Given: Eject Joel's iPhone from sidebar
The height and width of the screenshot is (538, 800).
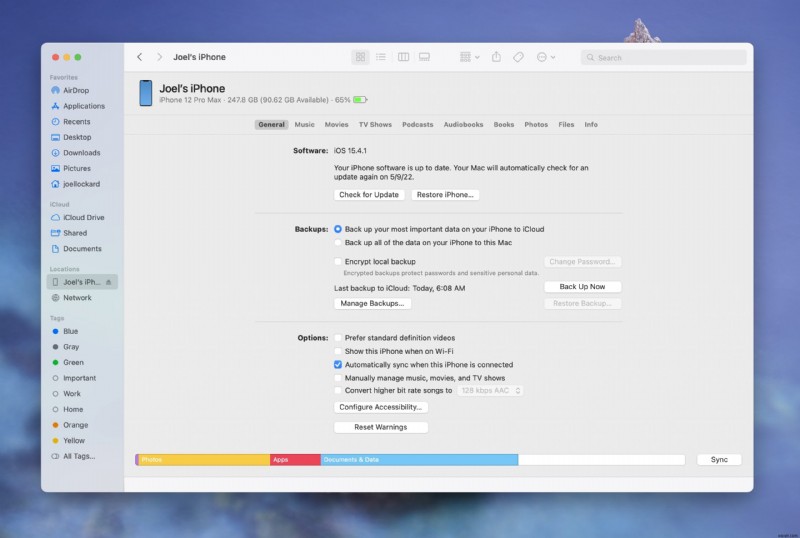Looking at the screenshot, I should pyautogui.click(x=108, y=283).
